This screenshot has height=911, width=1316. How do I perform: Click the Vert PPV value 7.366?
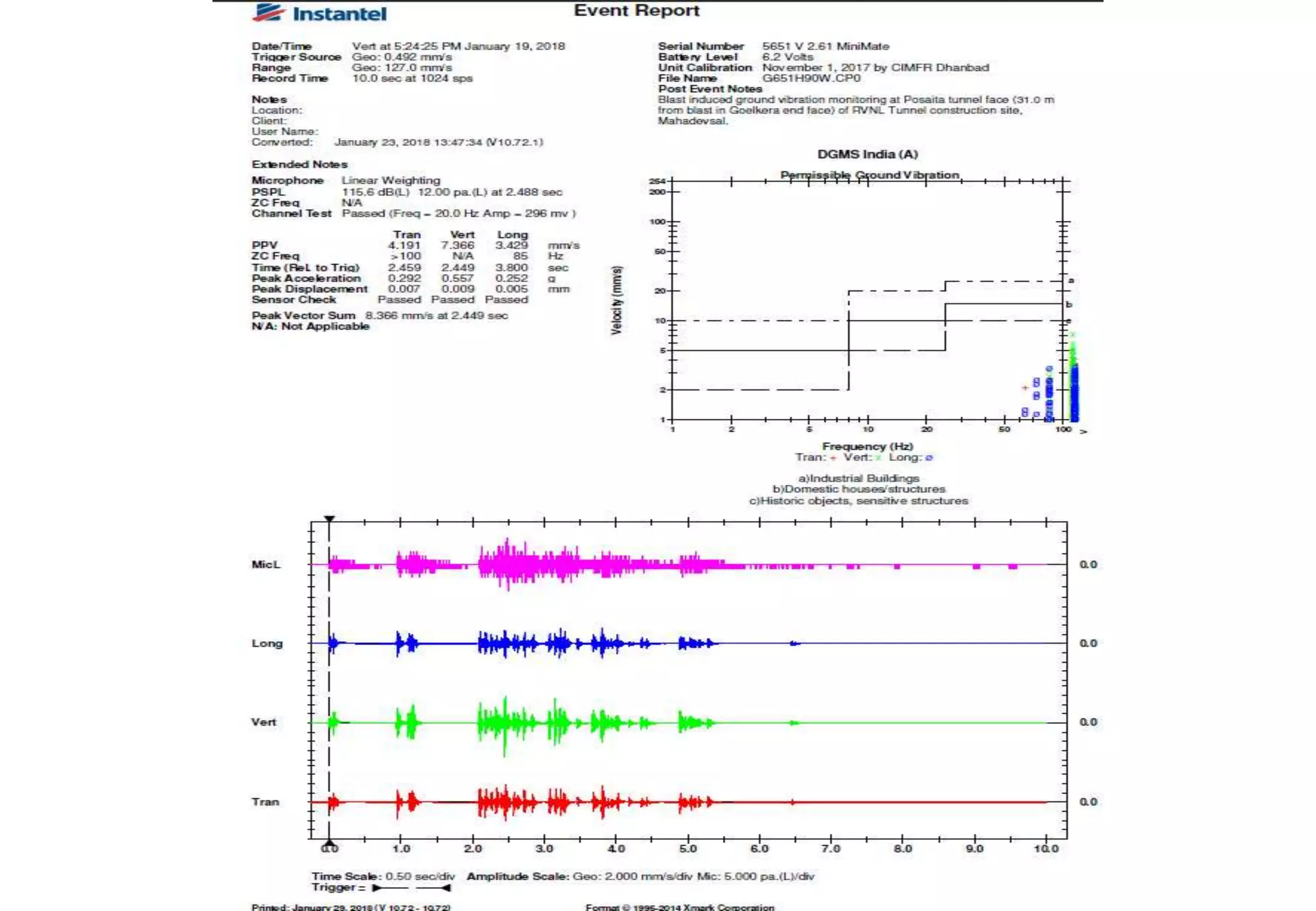(458, 245)
